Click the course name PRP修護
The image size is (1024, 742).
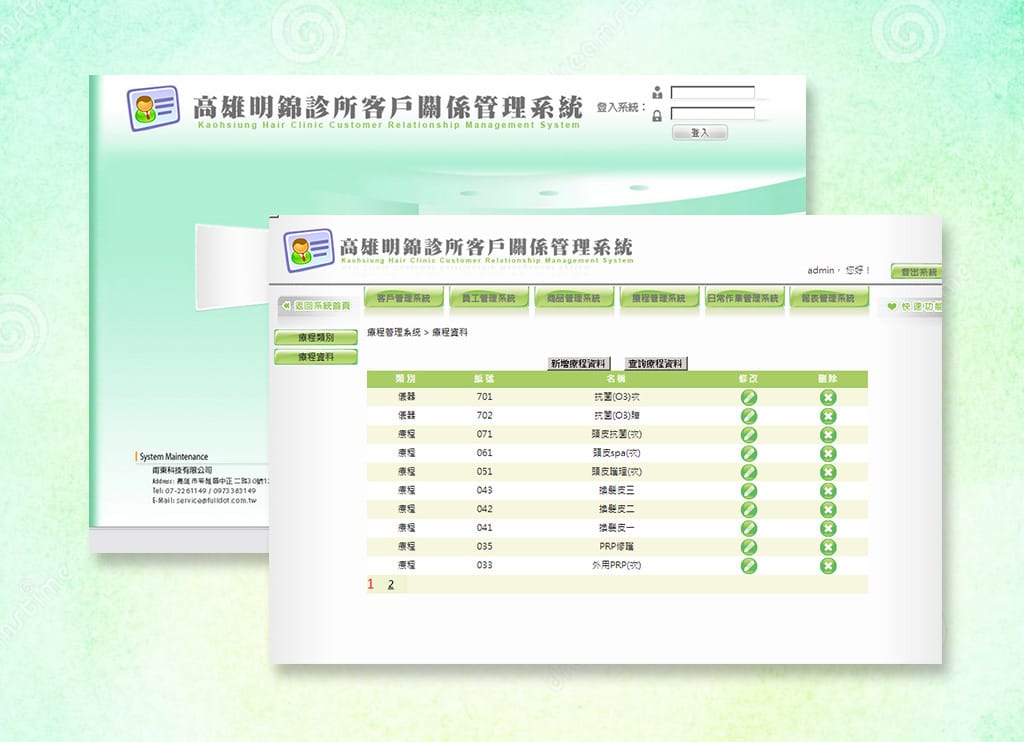click(616, 546)
